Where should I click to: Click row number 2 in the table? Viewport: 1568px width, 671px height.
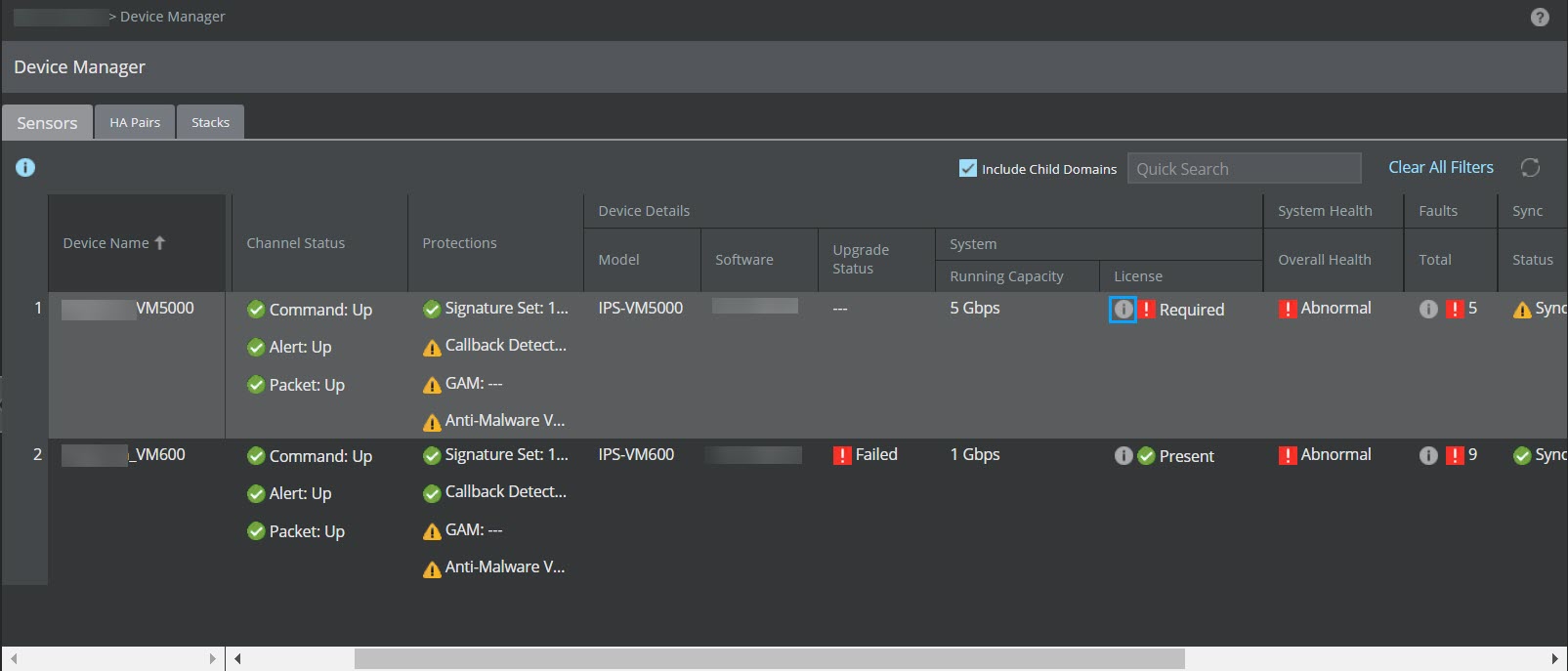tap(38, 454)
